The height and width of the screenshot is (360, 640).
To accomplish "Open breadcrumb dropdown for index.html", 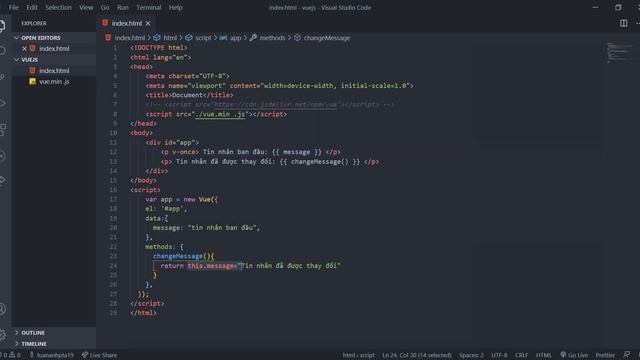I will pyautogui.click(x=129, y=38).
